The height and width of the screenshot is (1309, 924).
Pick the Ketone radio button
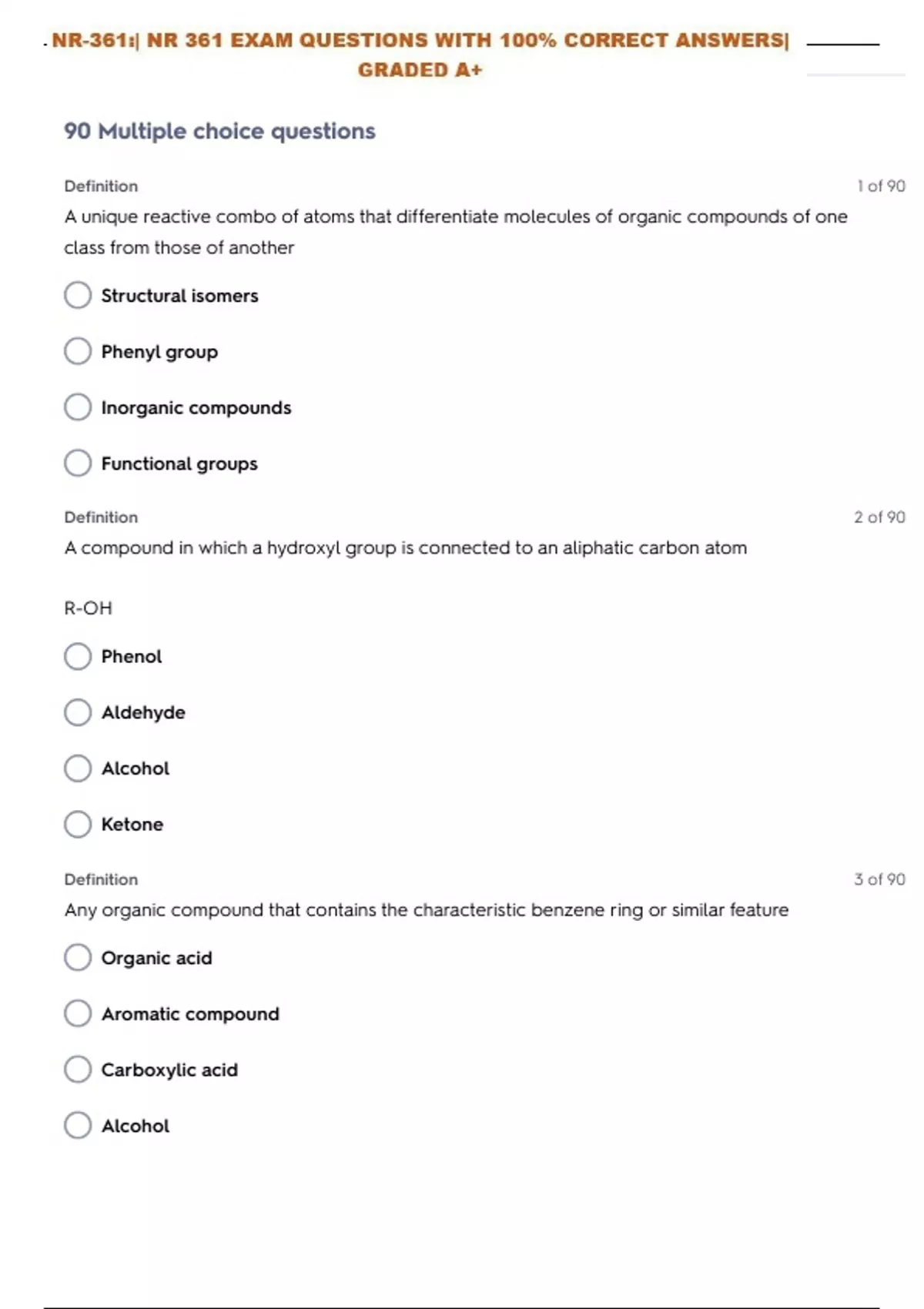[78, 824]
